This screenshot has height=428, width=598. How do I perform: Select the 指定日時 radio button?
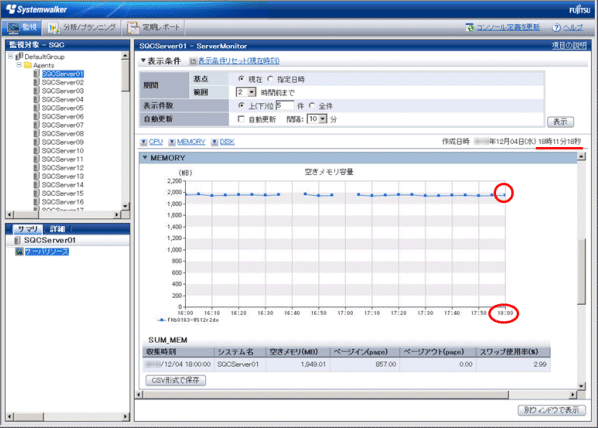pos(270,79)
